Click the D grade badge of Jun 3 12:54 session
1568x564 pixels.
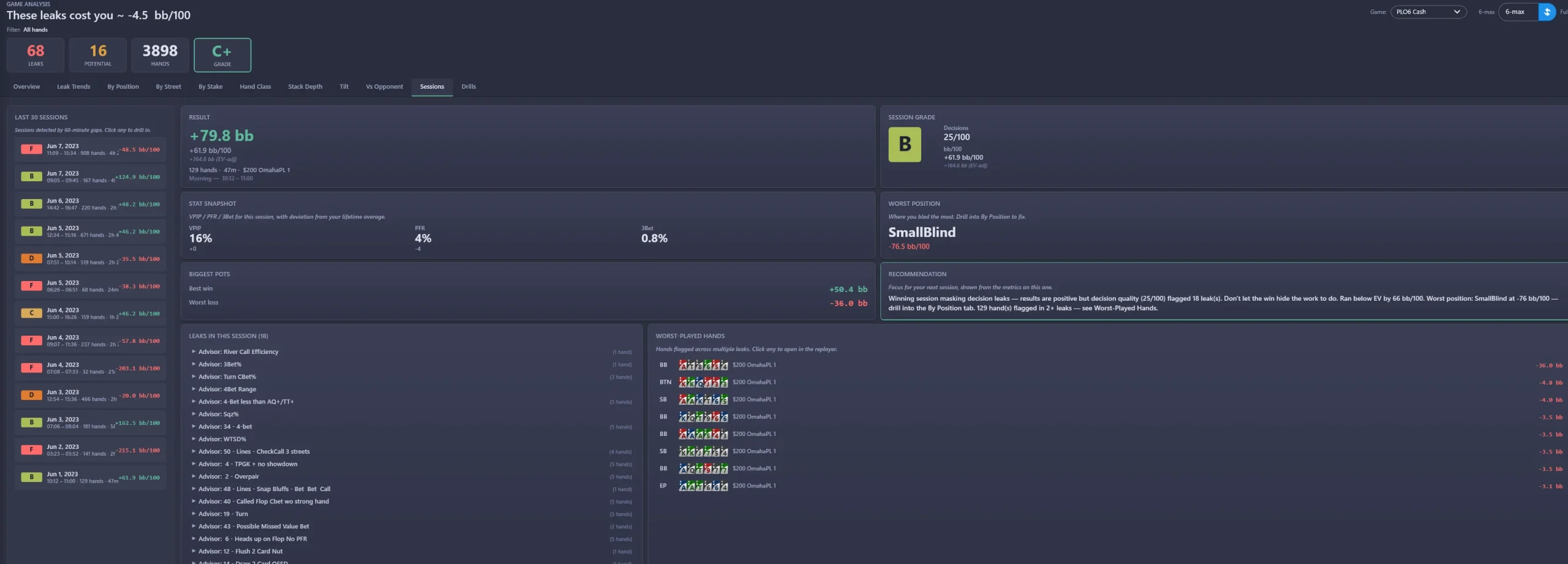pos(31,395)
